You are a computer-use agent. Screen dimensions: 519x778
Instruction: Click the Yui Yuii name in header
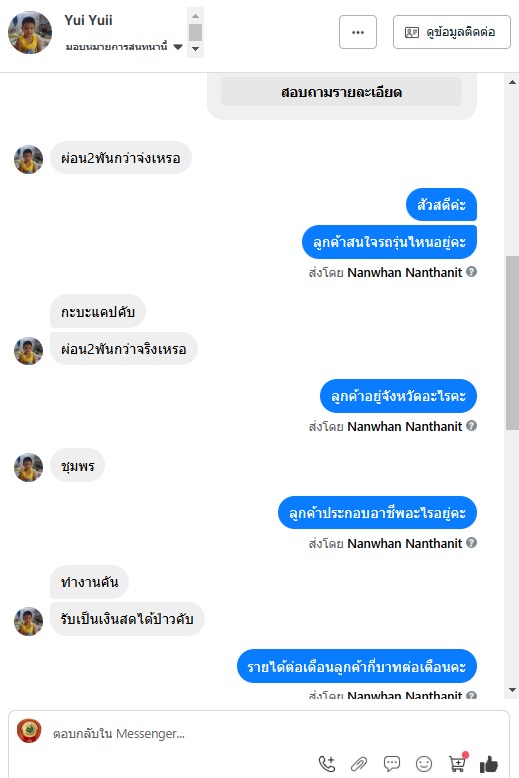pos(88,20)
